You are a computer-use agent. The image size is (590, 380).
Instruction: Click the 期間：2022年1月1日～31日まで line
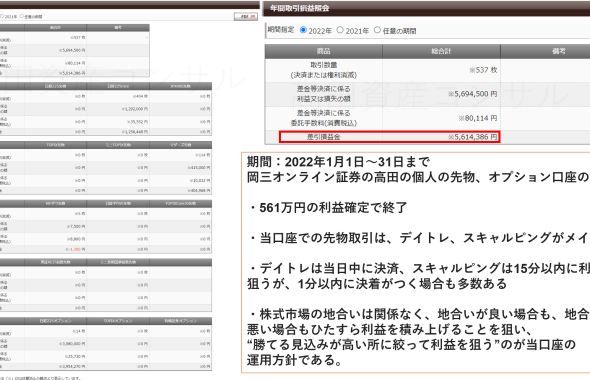click(x=338, y=162)
